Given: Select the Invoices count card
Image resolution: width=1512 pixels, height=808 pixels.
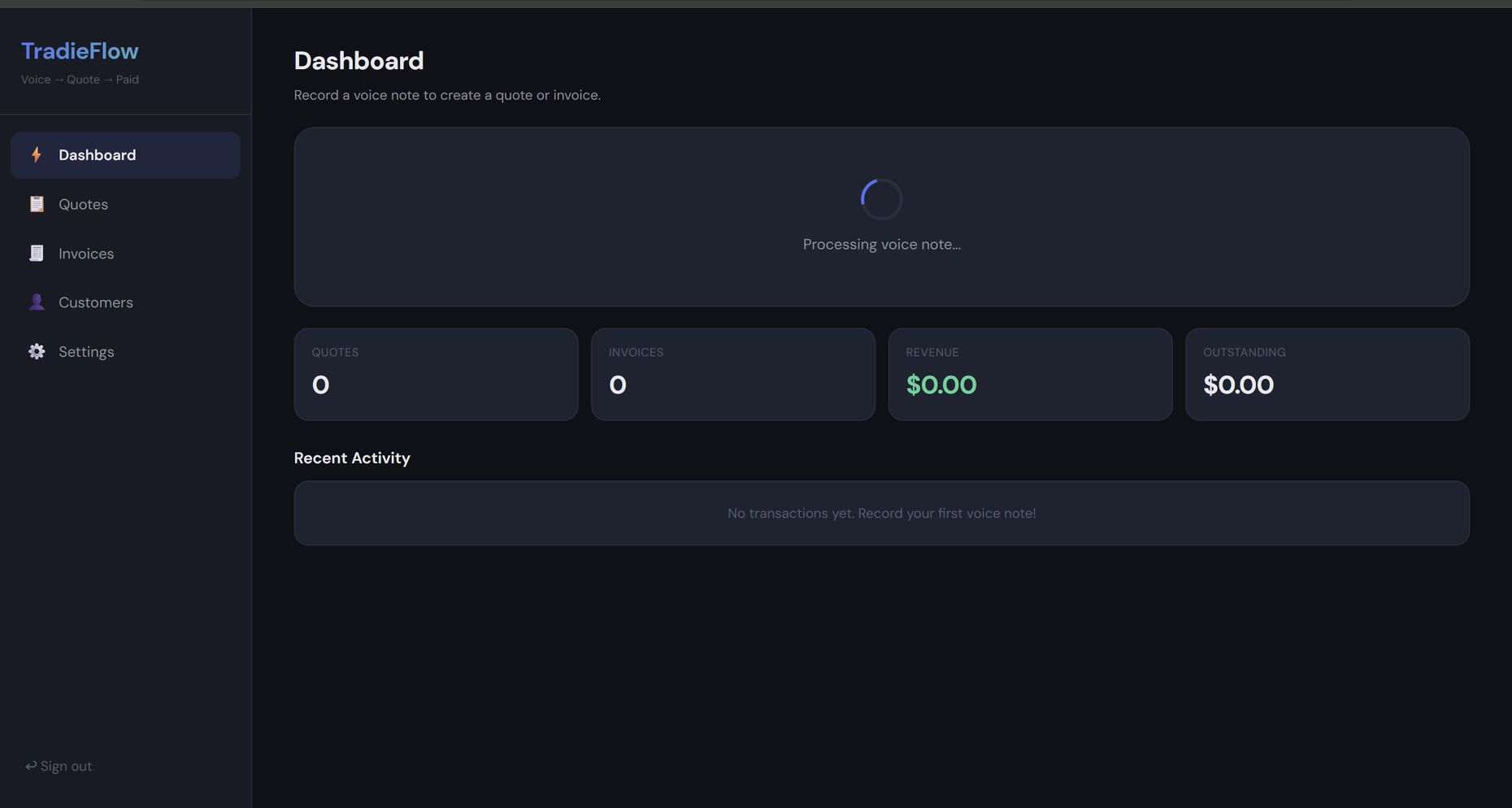Looking at the screenshot, I should tap(732, 374).
